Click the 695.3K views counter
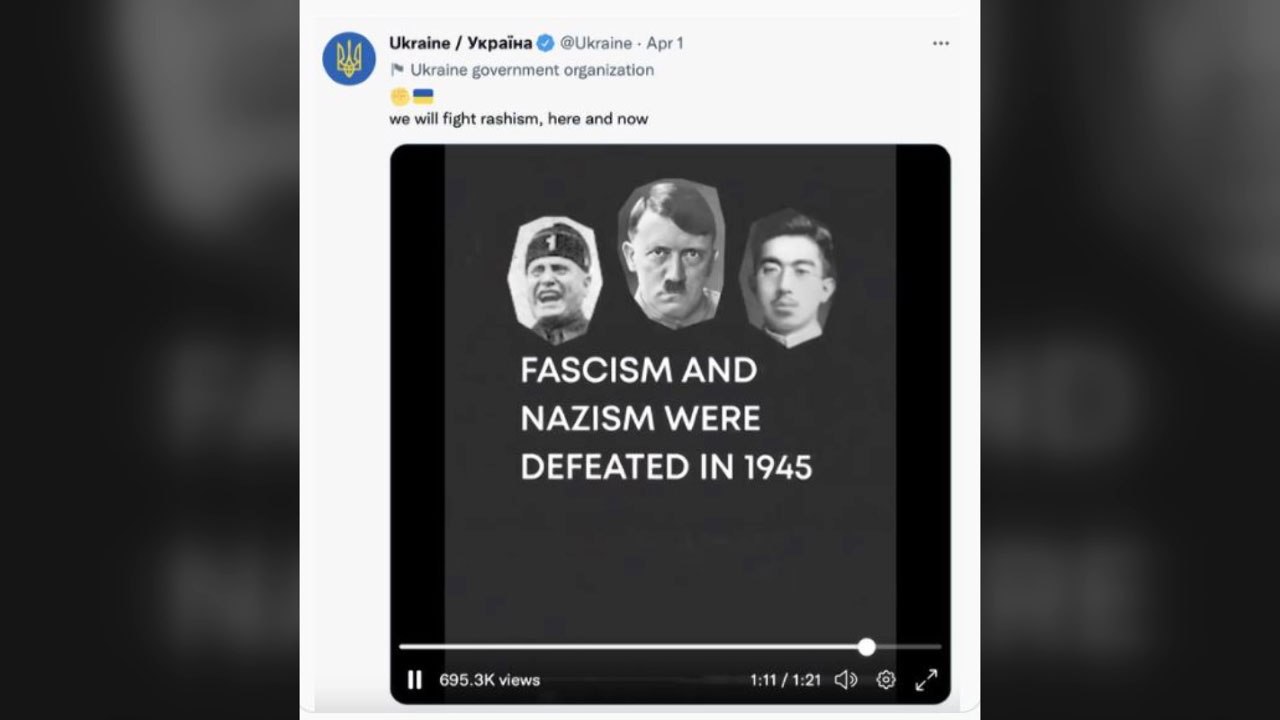This screenshot has width=1280, height=720. pos(489,680)
